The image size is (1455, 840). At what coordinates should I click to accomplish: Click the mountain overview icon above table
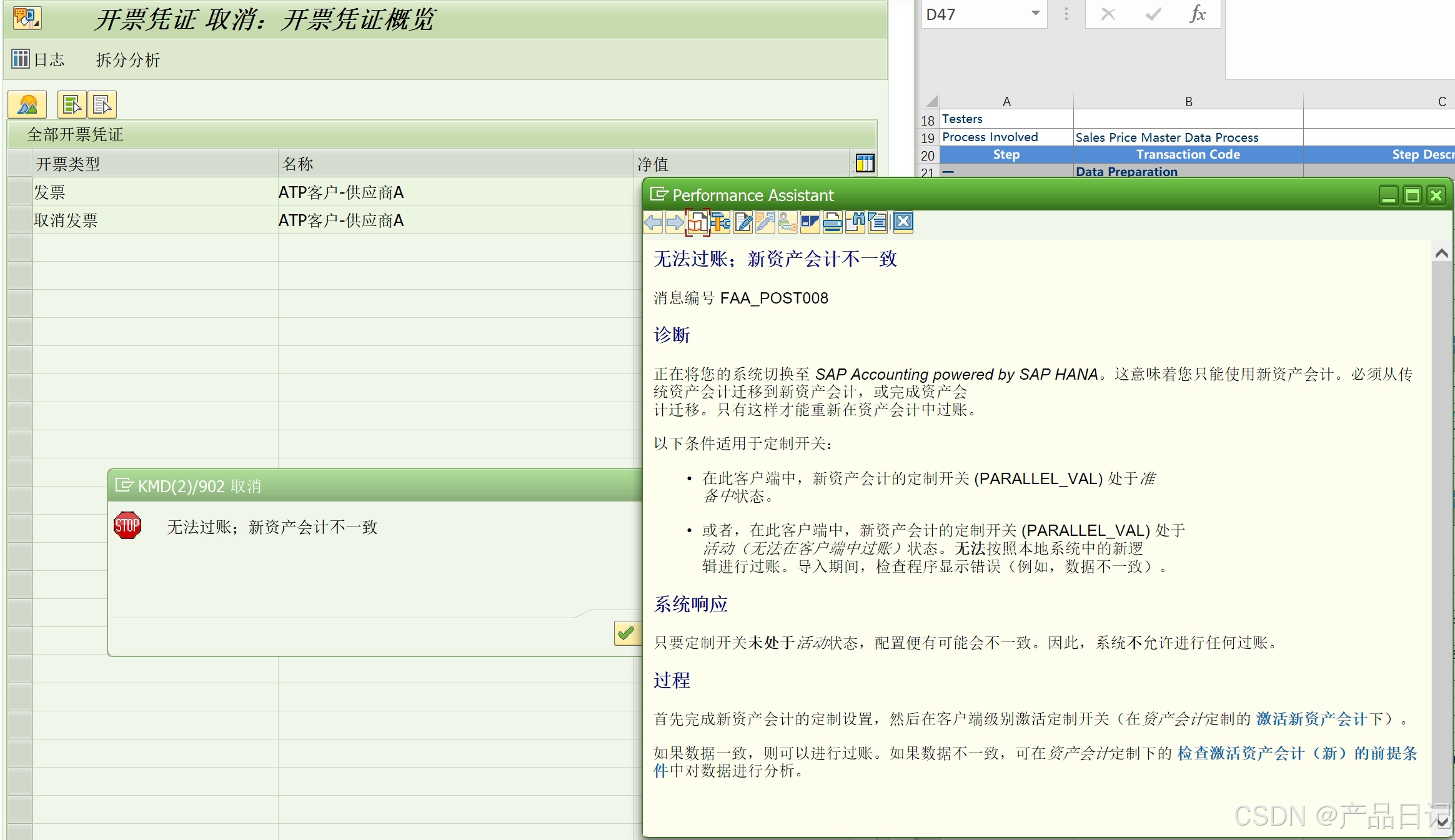[27, 105]
